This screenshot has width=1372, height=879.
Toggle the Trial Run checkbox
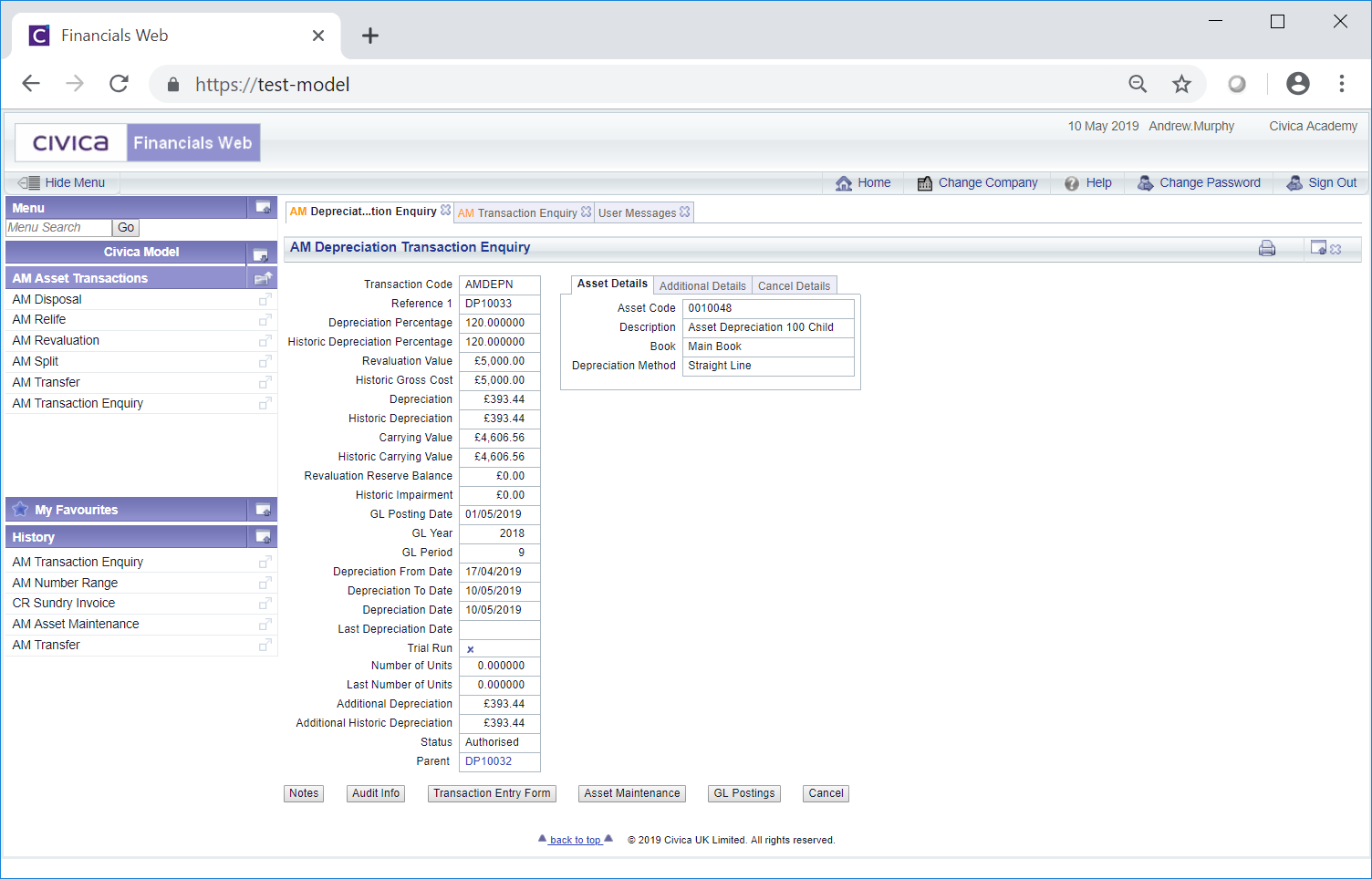tap(471, 649)
